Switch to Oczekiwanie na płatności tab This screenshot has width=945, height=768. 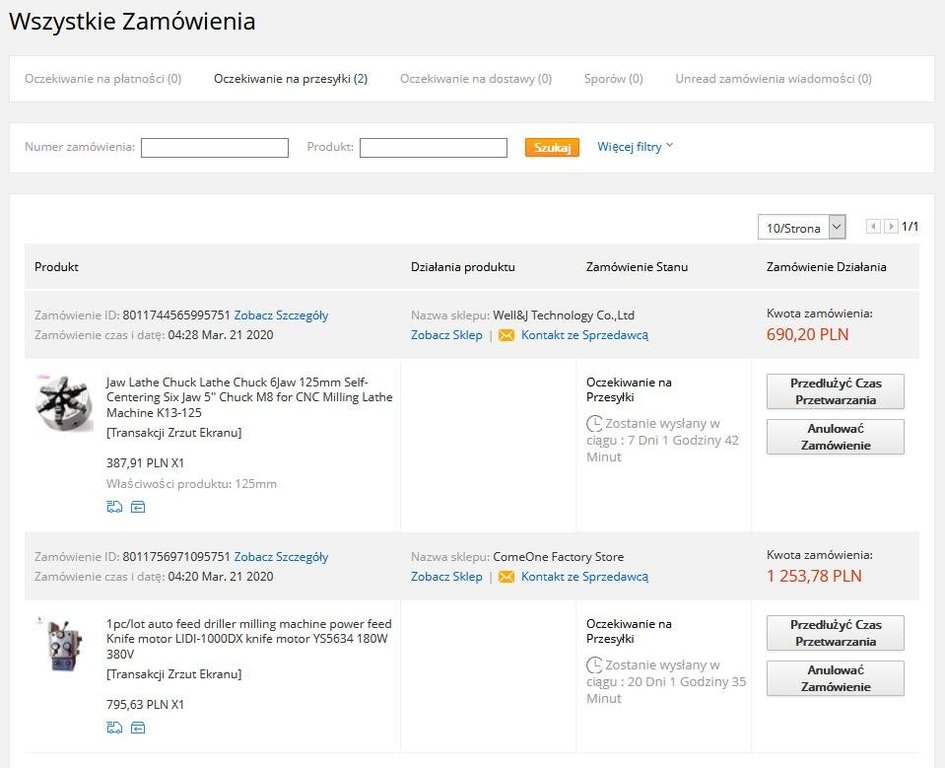[x=103, y=78]
